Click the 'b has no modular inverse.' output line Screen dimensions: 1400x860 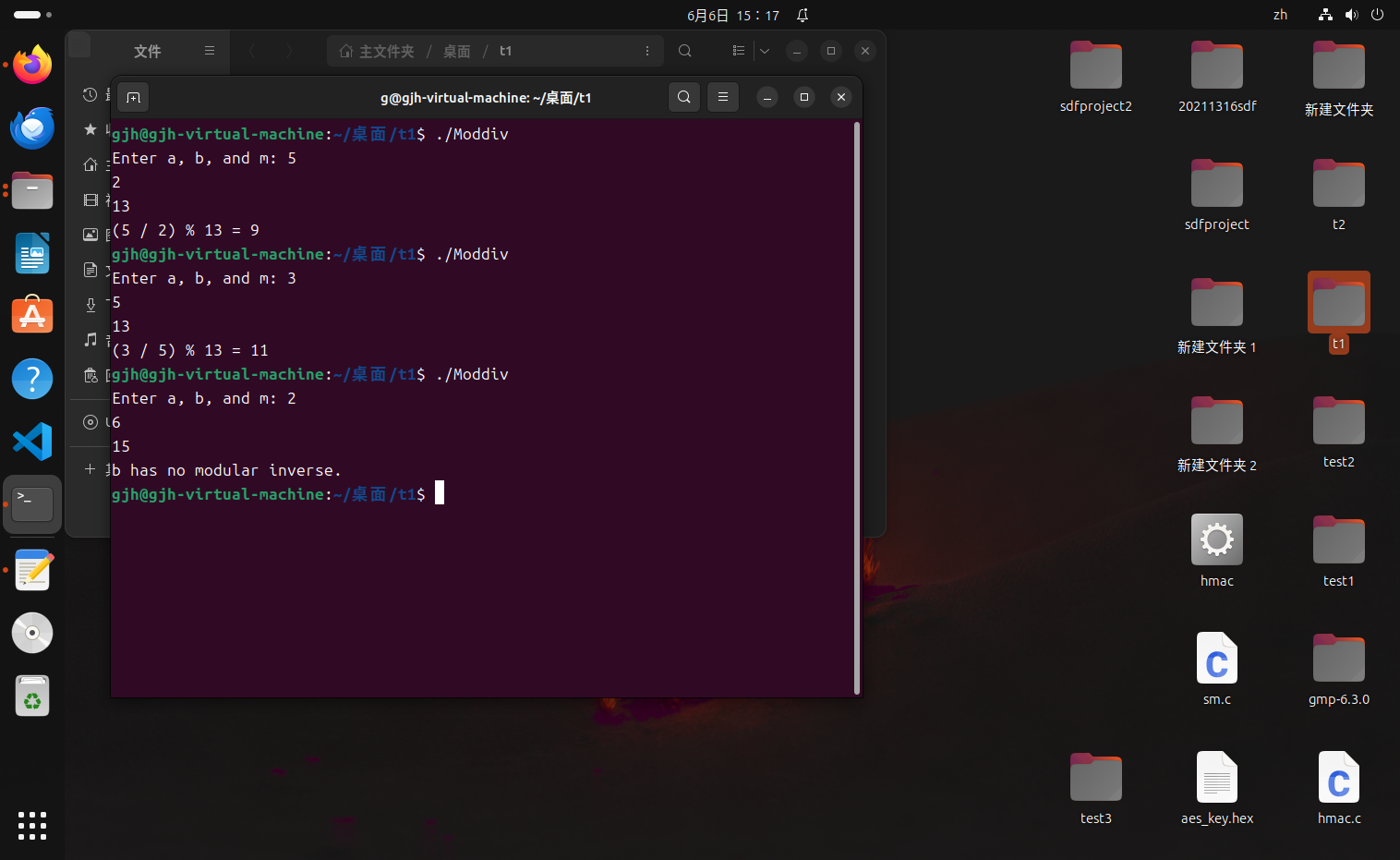pos(226,470)
